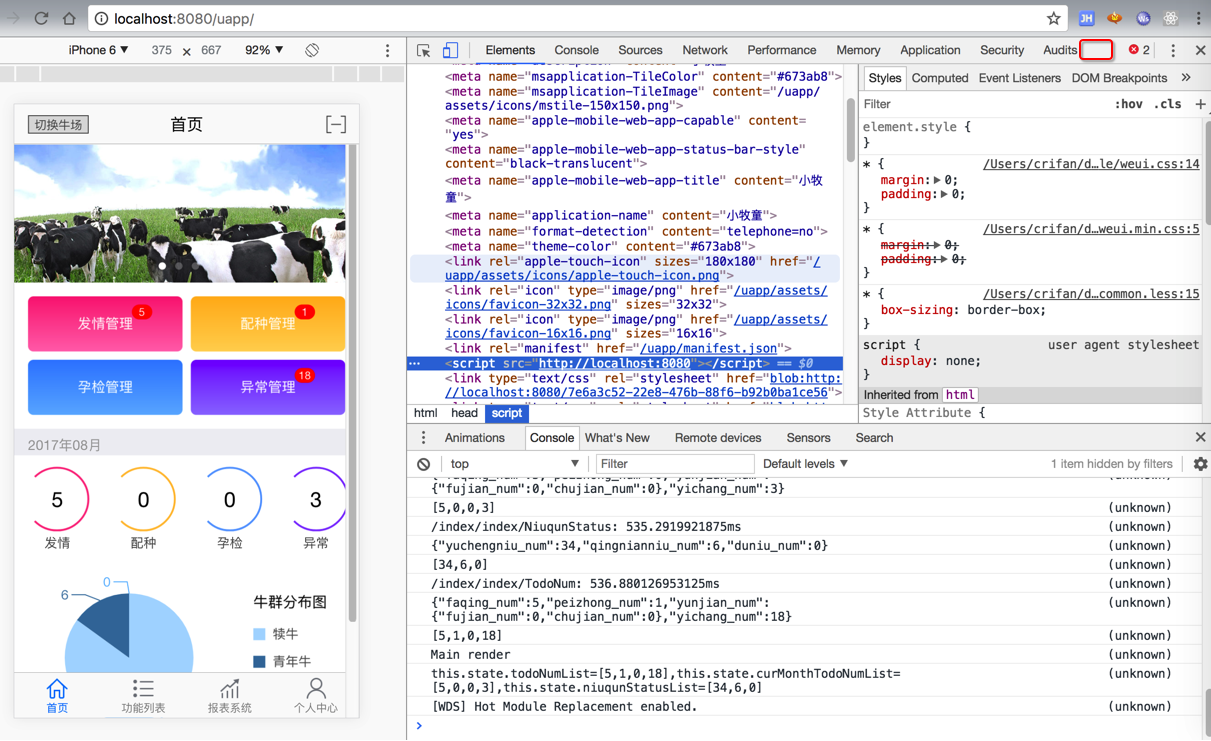Rotate device with orientation icon
This screenshot has width=1211, height=741.
[x=312, y=50]
